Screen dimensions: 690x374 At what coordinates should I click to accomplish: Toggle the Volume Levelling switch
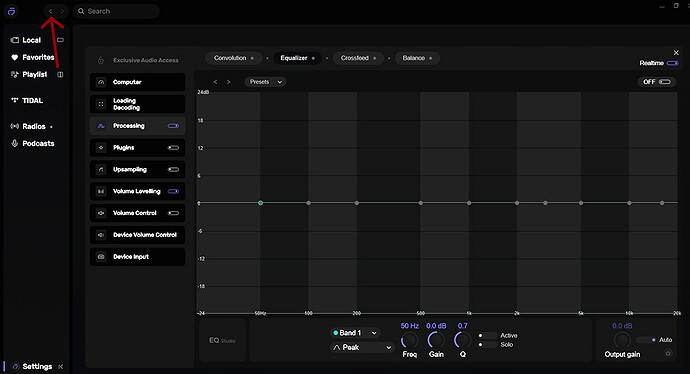[x=173, y=191]
